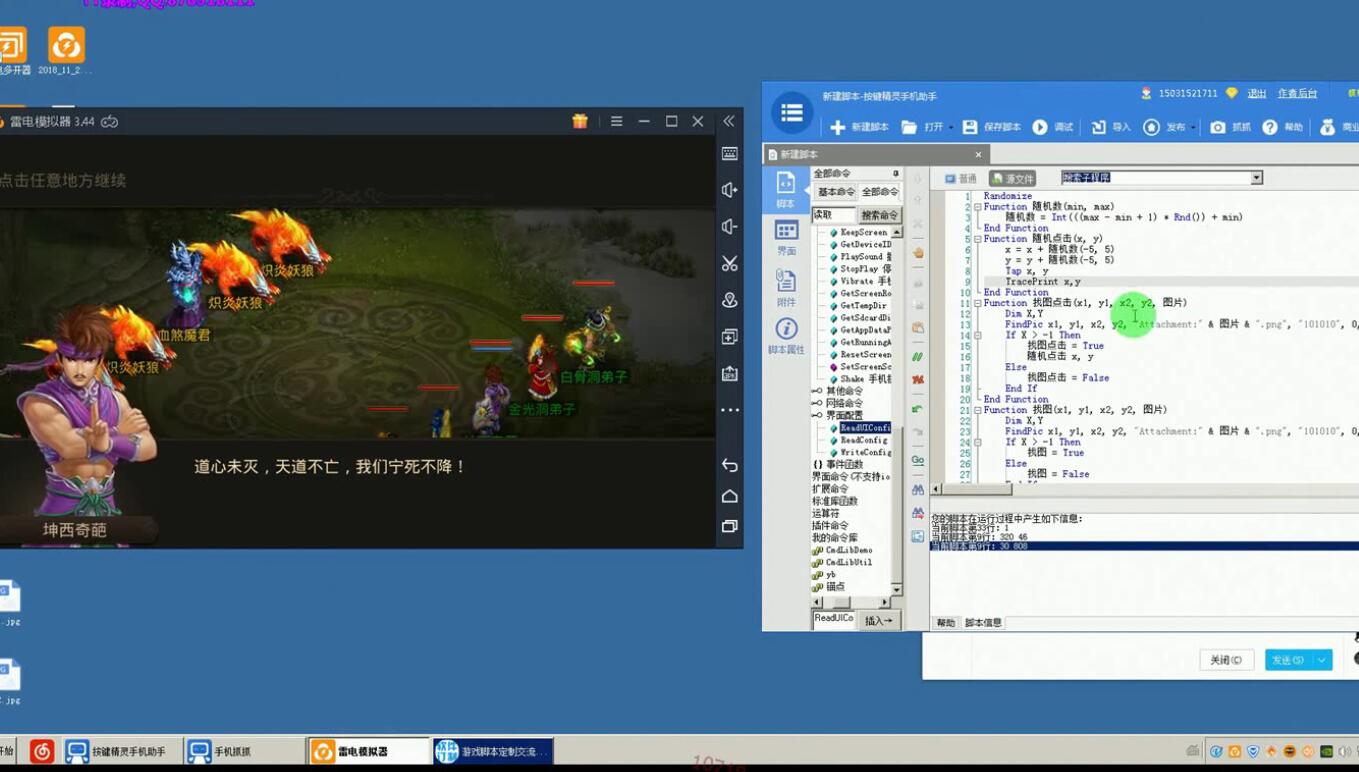Select the 脚本信息 tab at bottom
1359x772 pixels.
click(983, 623)
